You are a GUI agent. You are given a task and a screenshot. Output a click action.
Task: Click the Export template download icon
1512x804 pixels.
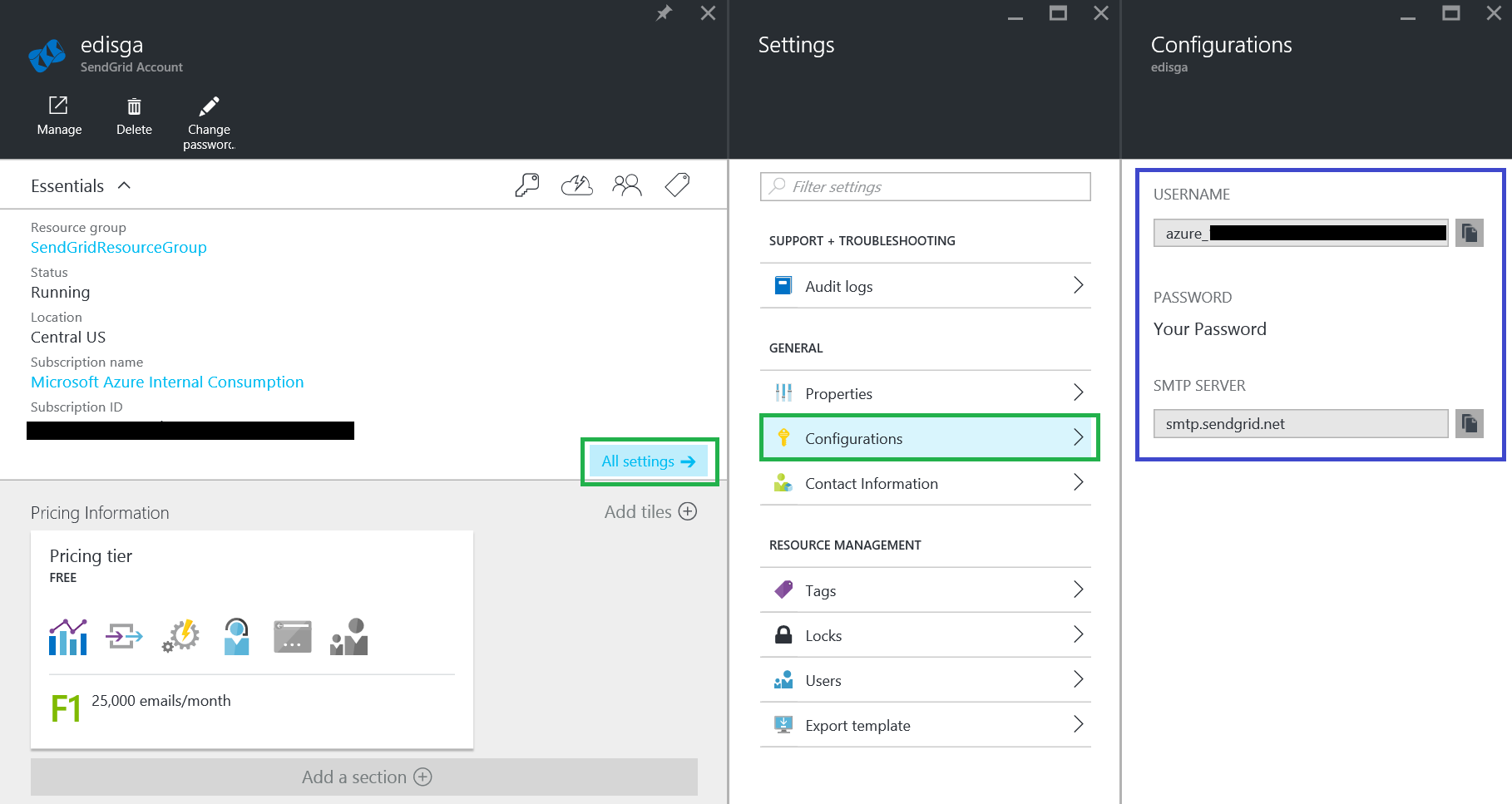(783, 724)
